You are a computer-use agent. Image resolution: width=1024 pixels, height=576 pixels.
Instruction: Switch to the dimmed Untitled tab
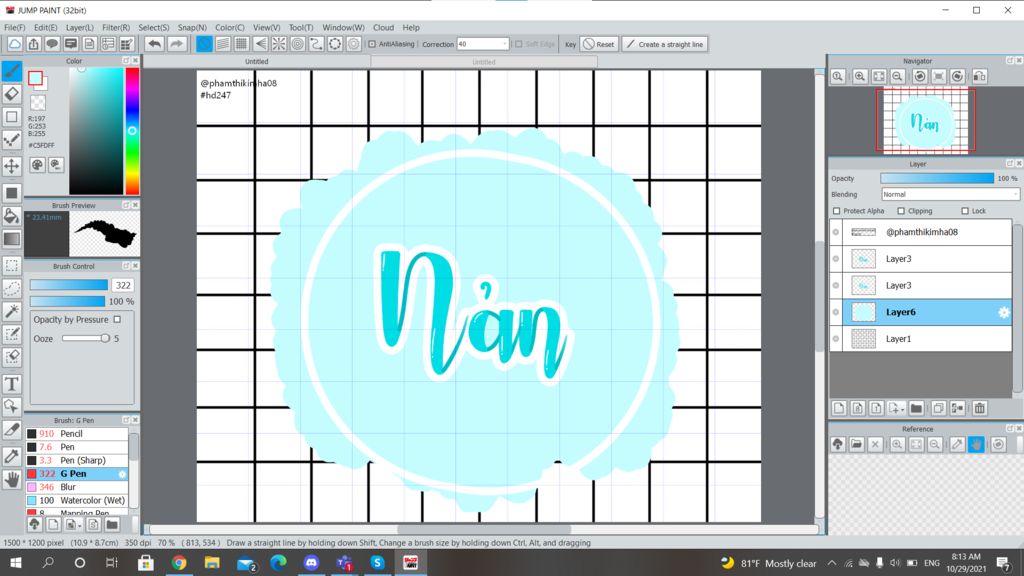click(484, 62)
